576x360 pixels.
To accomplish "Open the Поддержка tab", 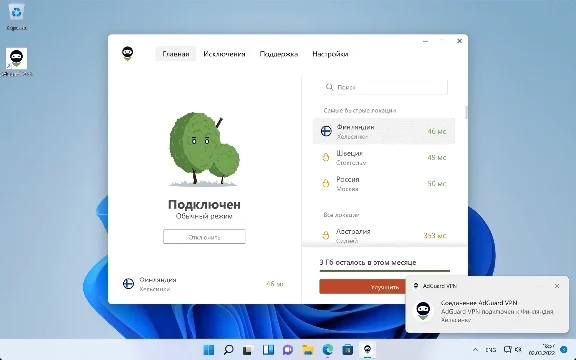I will tap(278, 54).
